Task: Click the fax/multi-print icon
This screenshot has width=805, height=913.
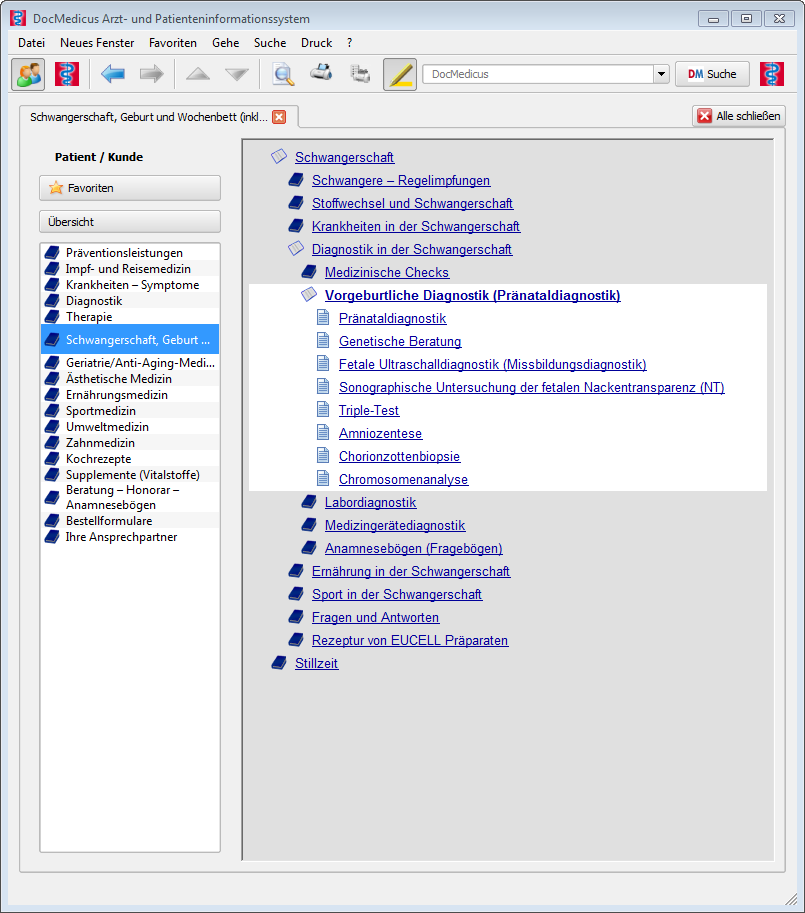Action: [360, 74]
